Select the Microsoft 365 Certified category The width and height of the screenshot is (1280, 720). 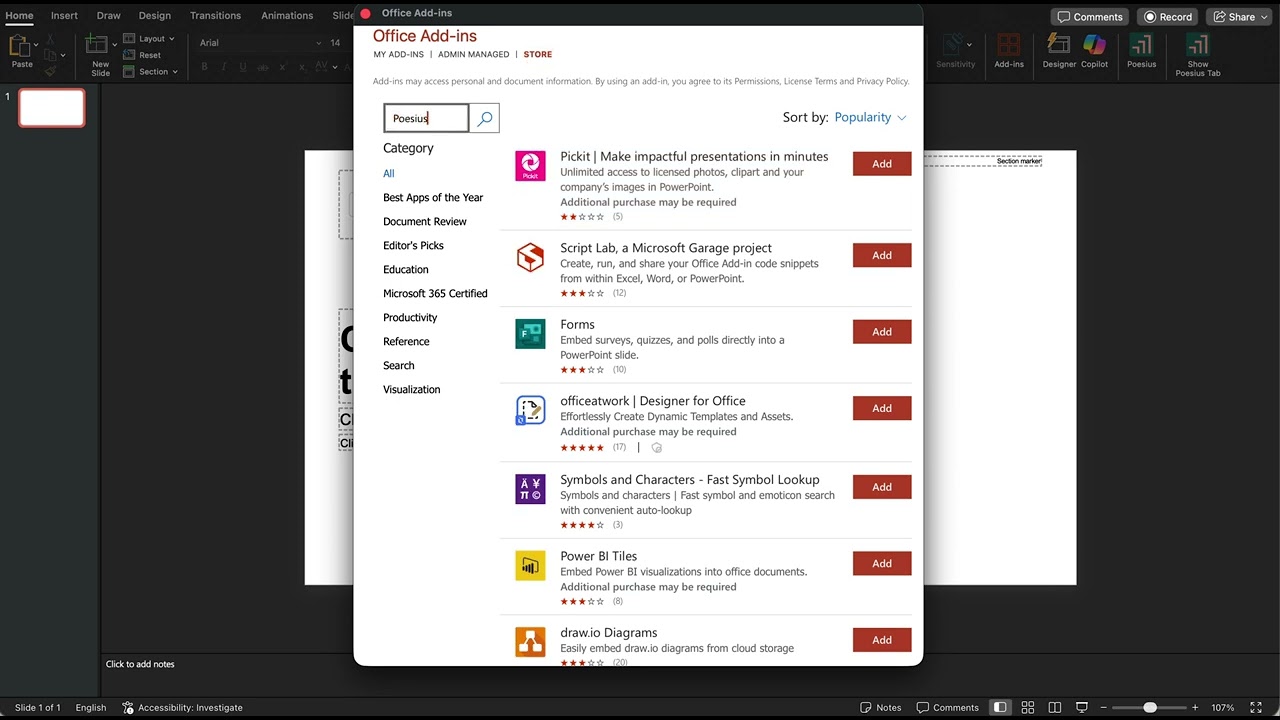435,294
